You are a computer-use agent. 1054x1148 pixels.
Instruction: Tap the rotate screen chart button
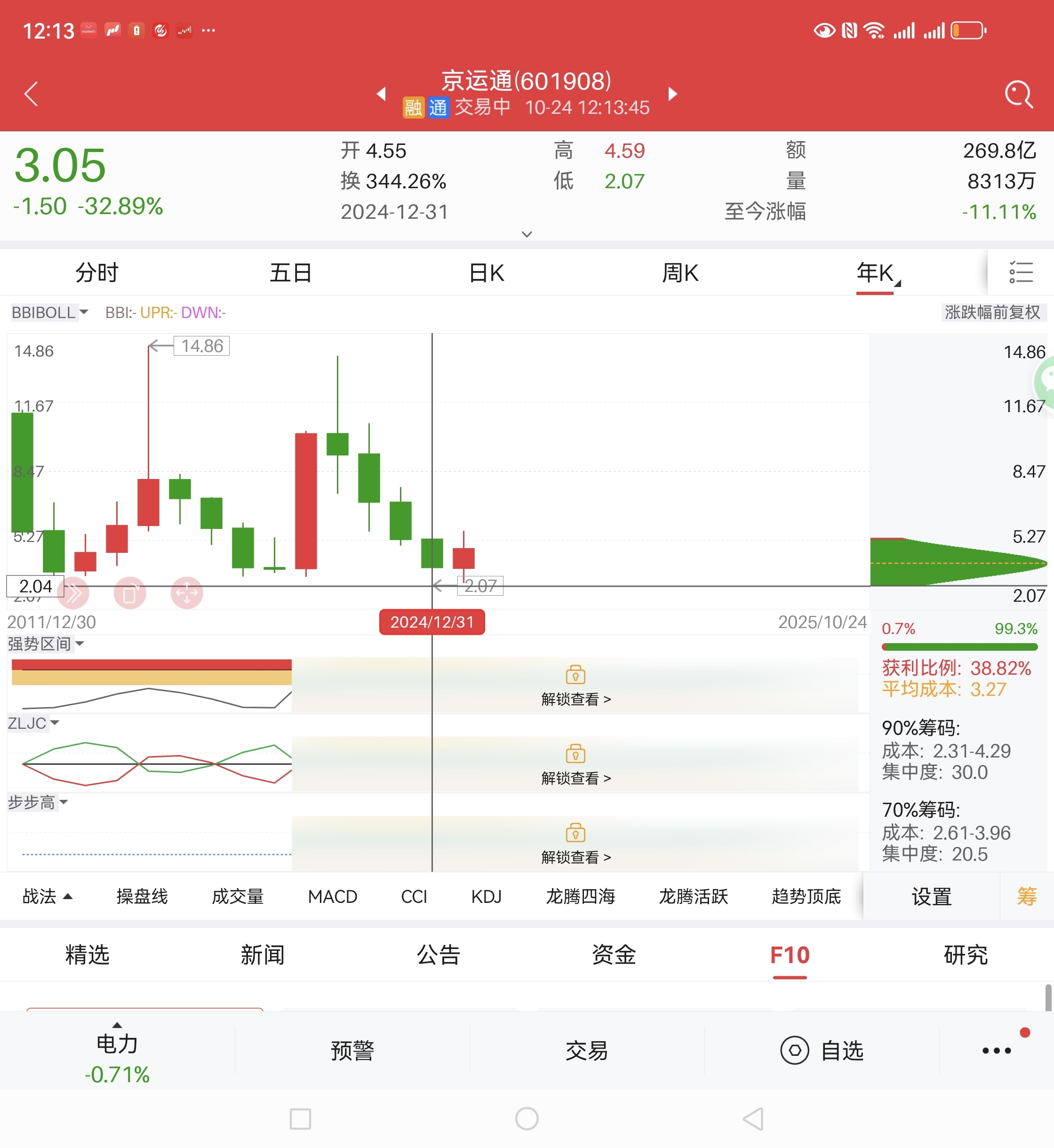pyautogui.click(x=130, y=593)
